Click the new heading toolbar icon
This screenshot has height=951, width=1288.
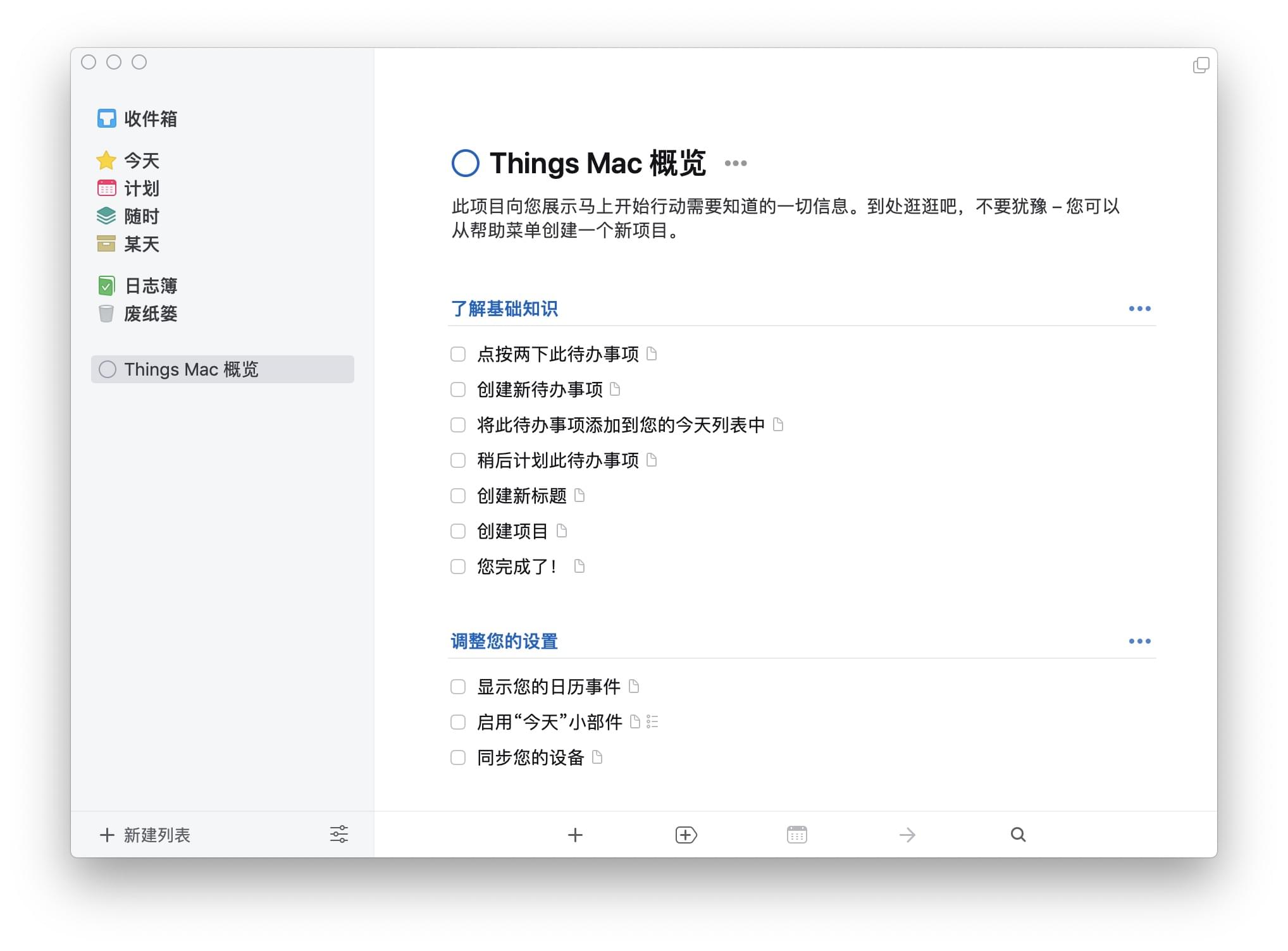coord(686,835)
